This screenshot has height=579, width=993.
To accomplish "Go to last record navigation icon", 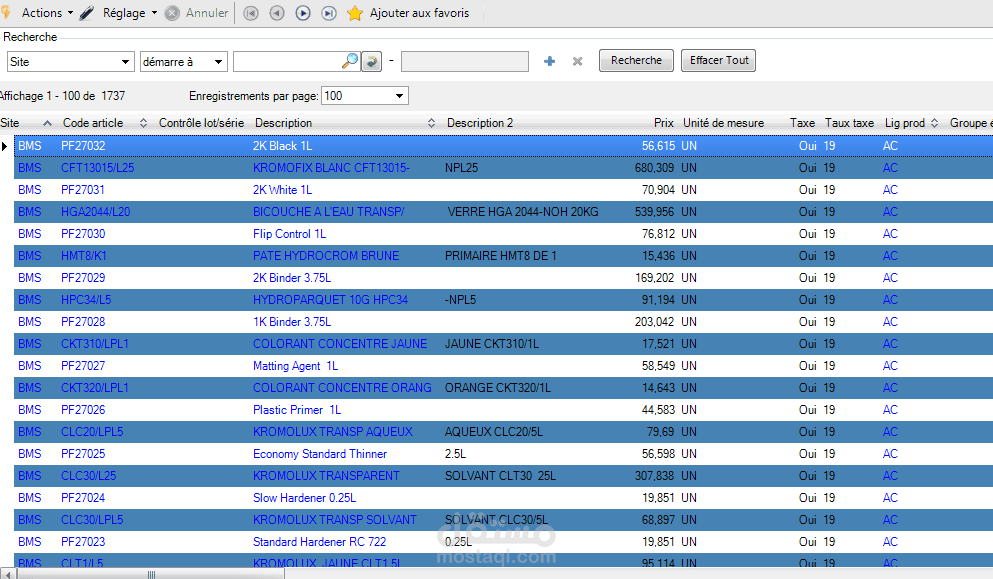I will click(329, 13).
